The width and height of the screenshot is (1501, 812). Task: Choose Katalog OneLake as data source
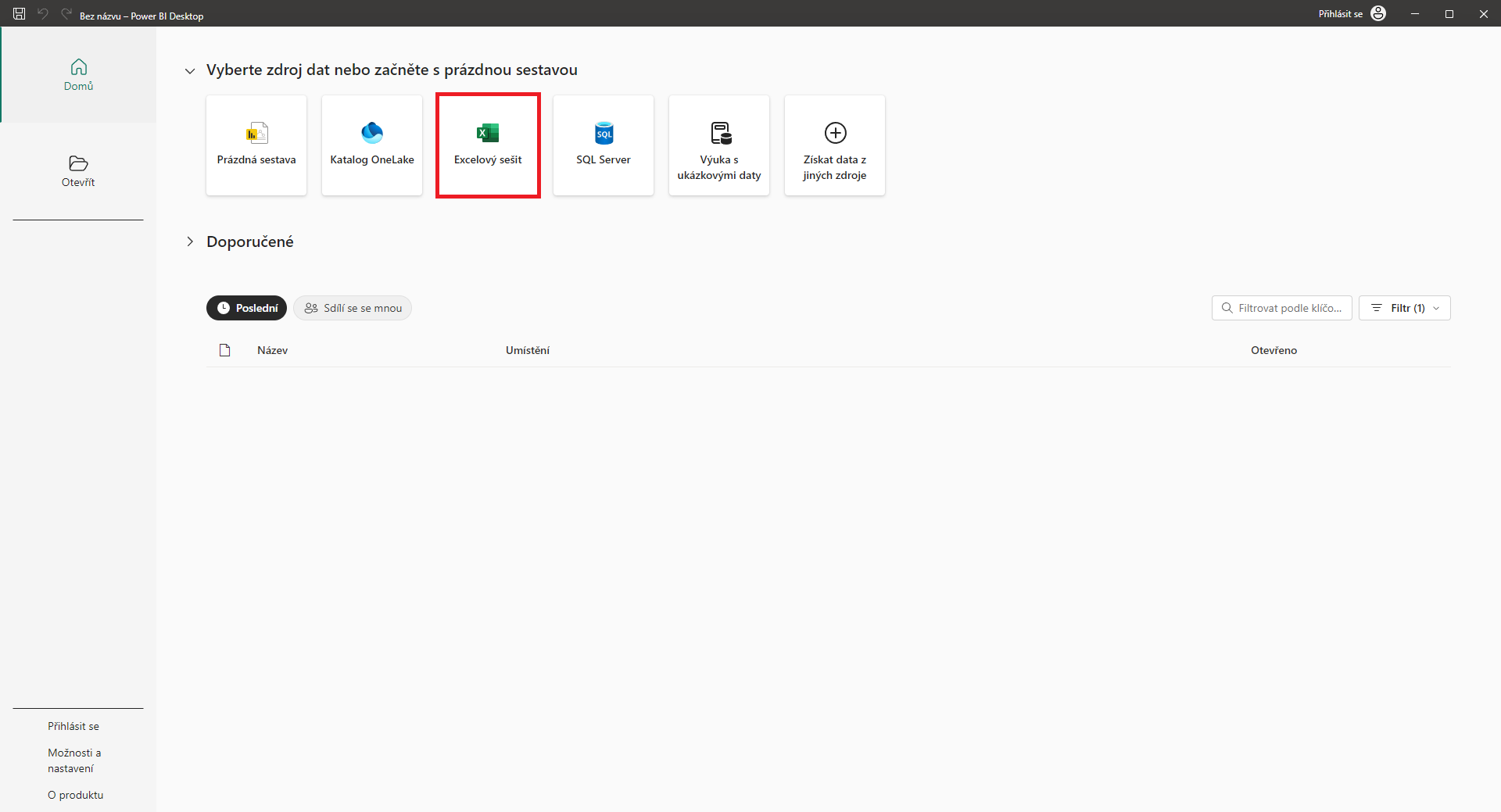(x=371, y=145)
